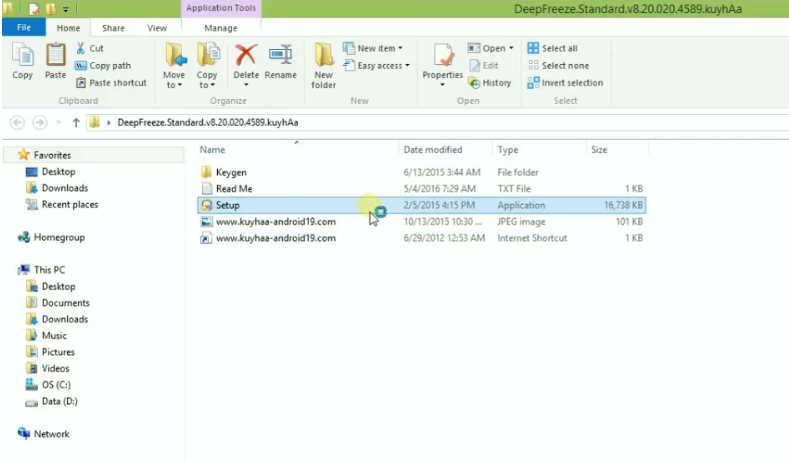The height and width of the screenshot is (461, 789).
Task: Sort by Type column header
Action: 539,149
